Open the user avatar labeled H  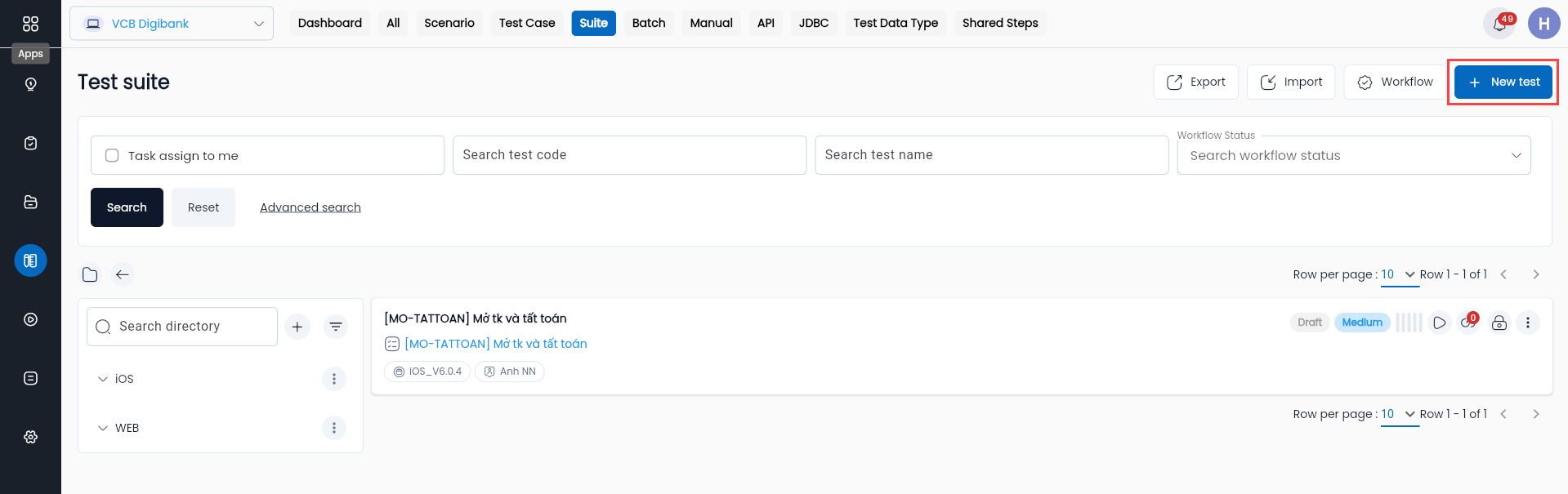(x=1543, y=24)
